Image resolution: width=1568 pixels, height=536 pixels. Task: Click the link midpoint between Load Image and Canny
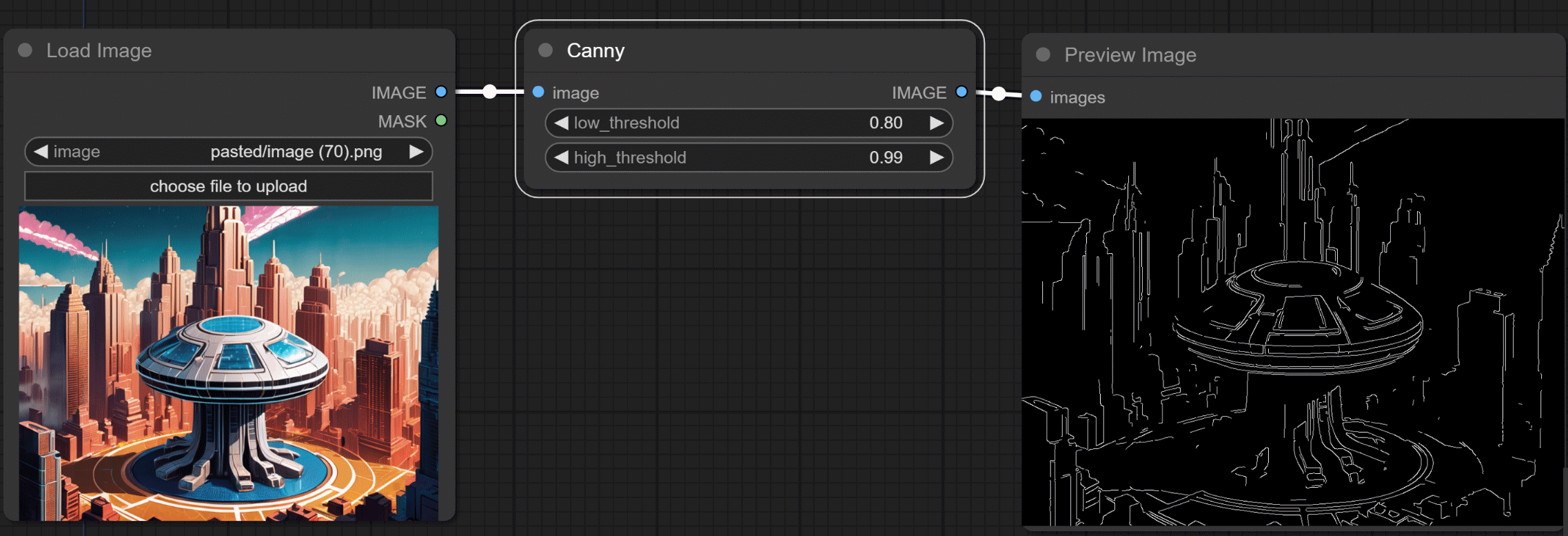[x=489, y=92]
